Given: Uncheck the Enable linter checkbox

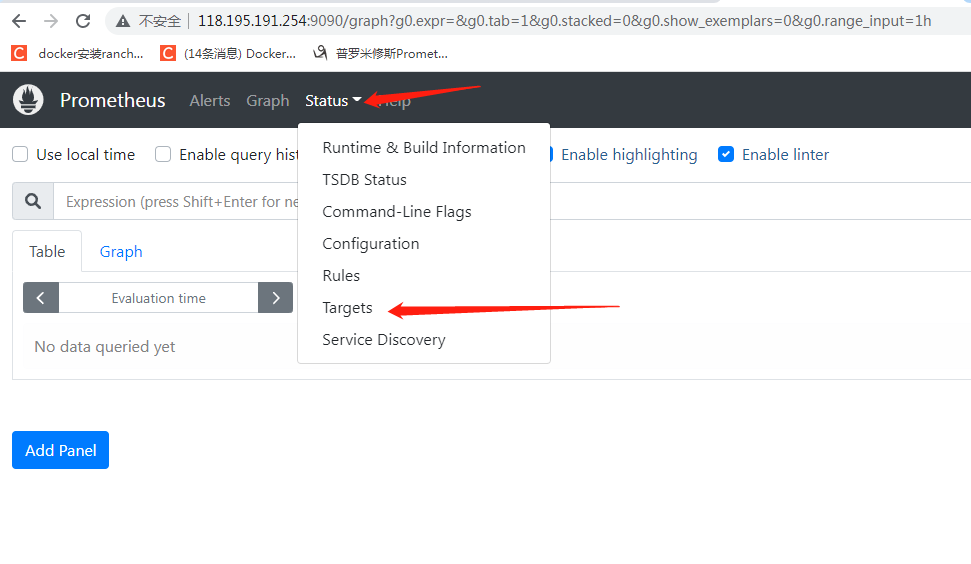Looking at the screenshot, I should (726, 154).
